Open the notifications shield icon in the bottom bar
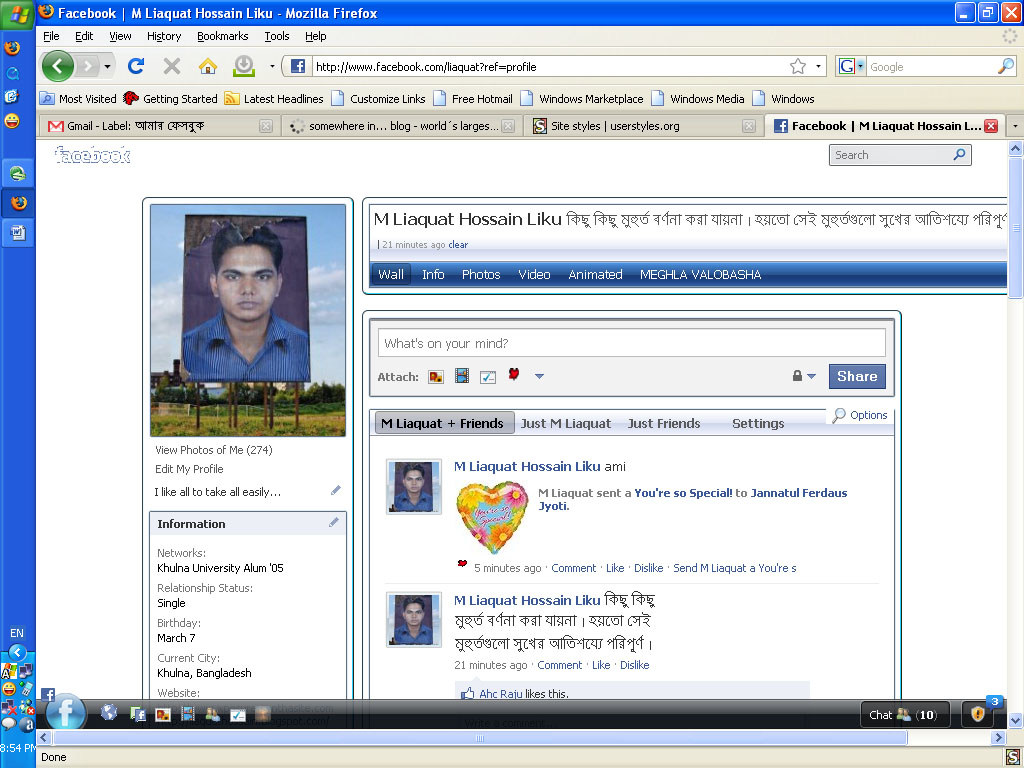The width and height of the screenshot is (1024, 768). [x=978, y=714]
